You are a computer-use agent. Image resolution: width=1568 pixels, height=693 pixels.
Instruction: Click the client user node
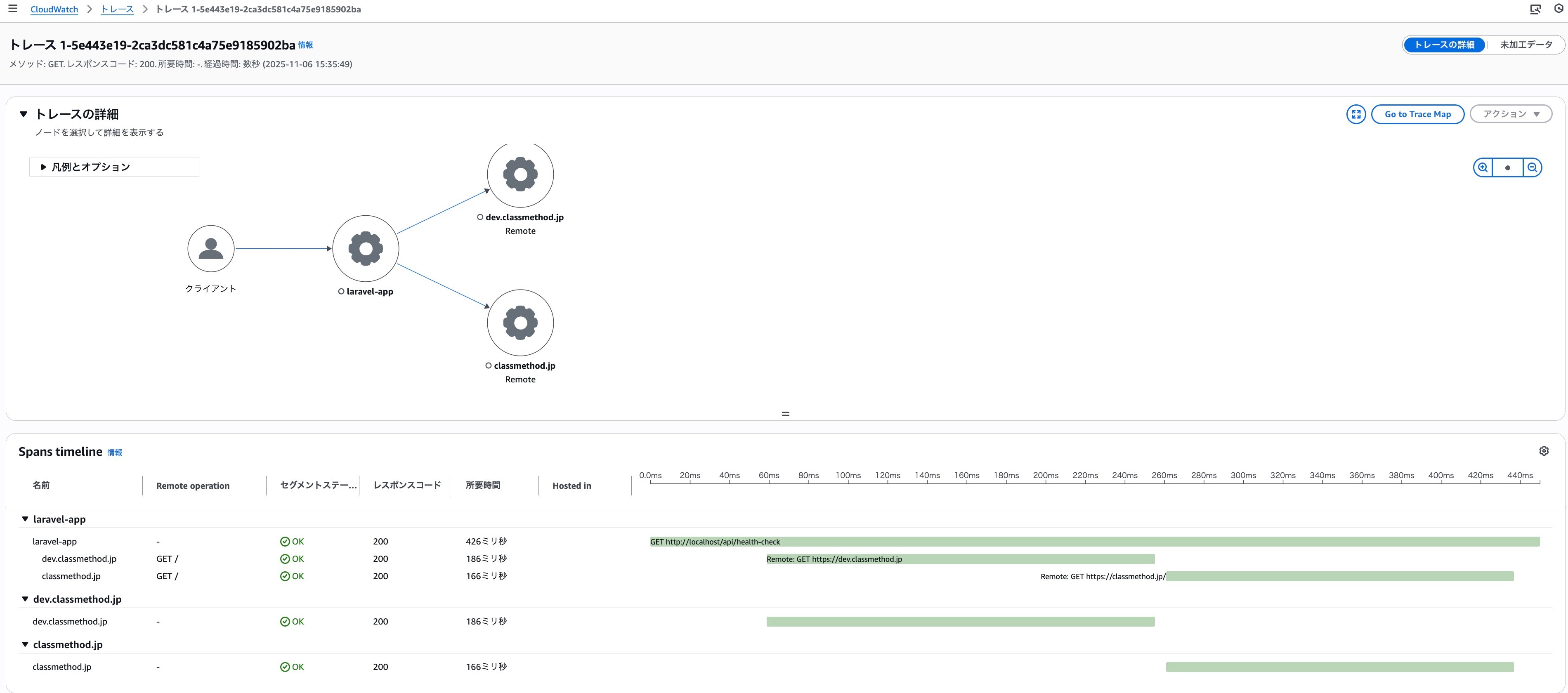pyautogui.click(x=210, y=248)
